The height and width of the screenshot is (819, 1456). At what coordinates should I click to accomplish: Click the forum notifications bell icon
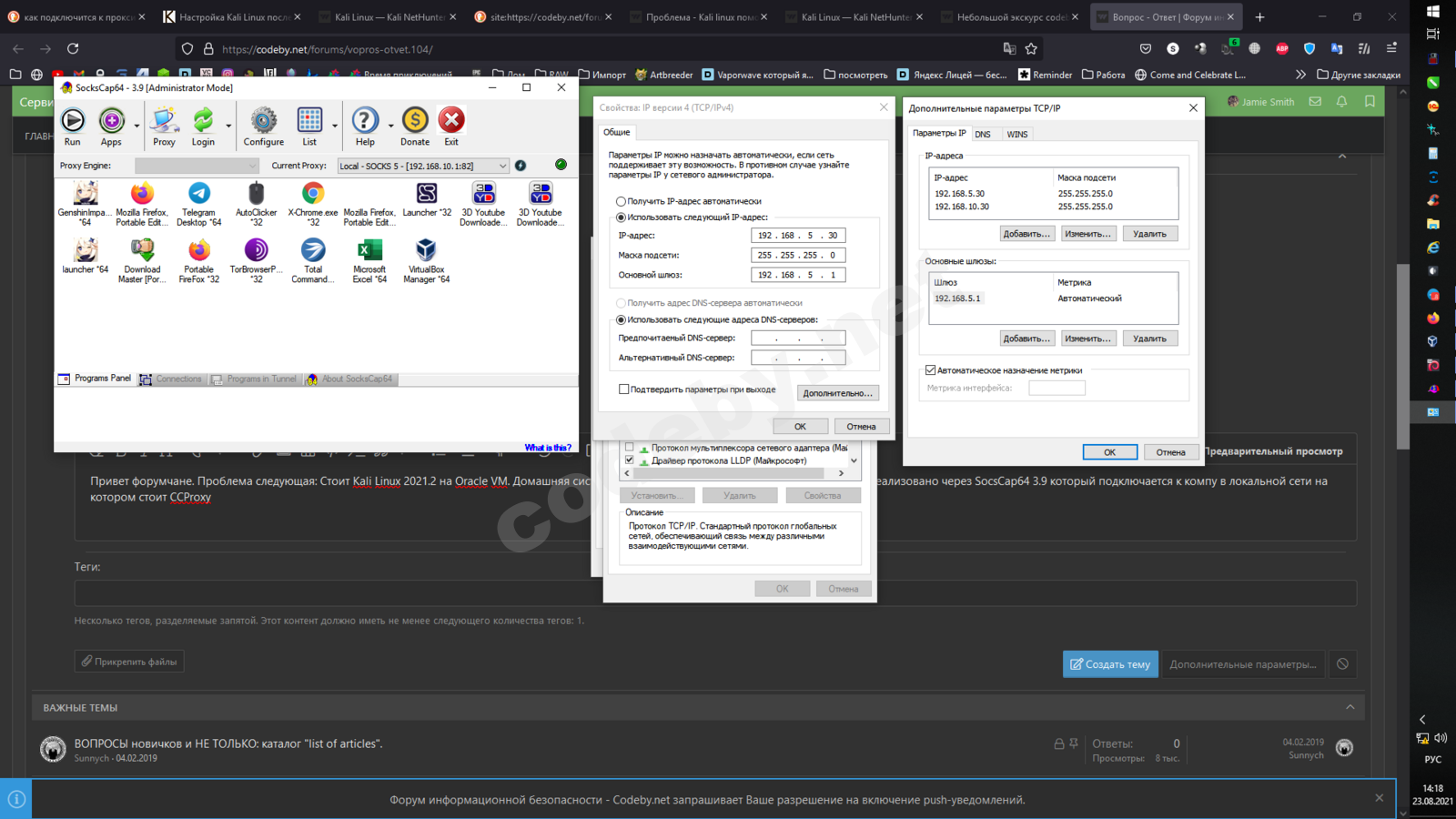click(1341, 102)
